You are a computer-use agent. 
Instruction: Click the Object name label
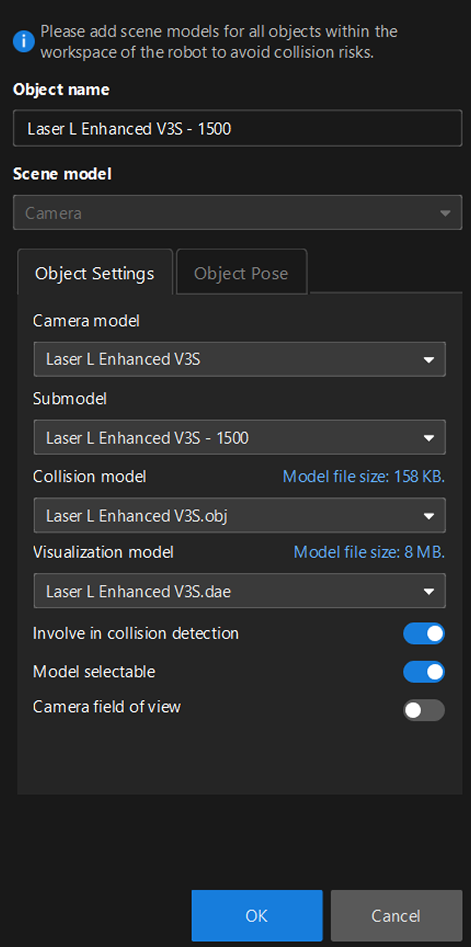pyautogui.click(x=62, y=89)
